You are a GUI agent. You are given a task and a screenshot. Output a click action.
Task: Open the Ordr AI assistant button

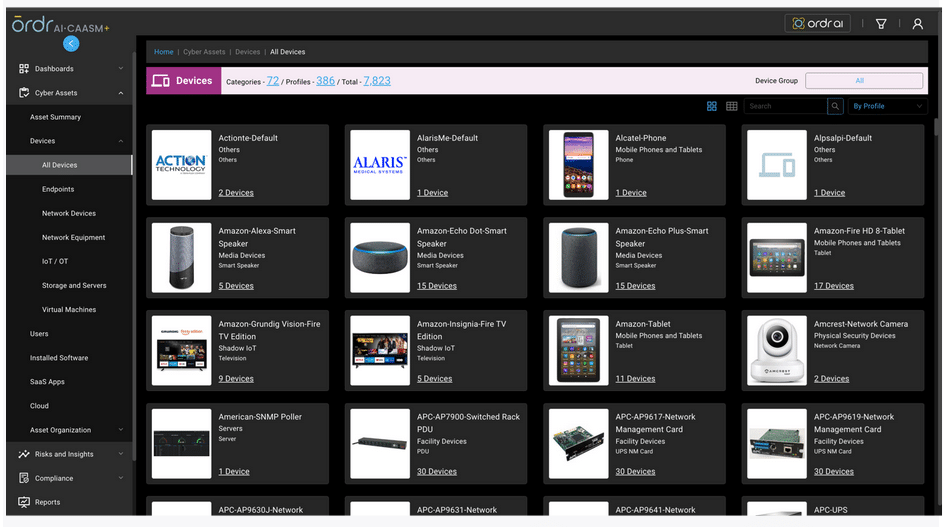817,23
